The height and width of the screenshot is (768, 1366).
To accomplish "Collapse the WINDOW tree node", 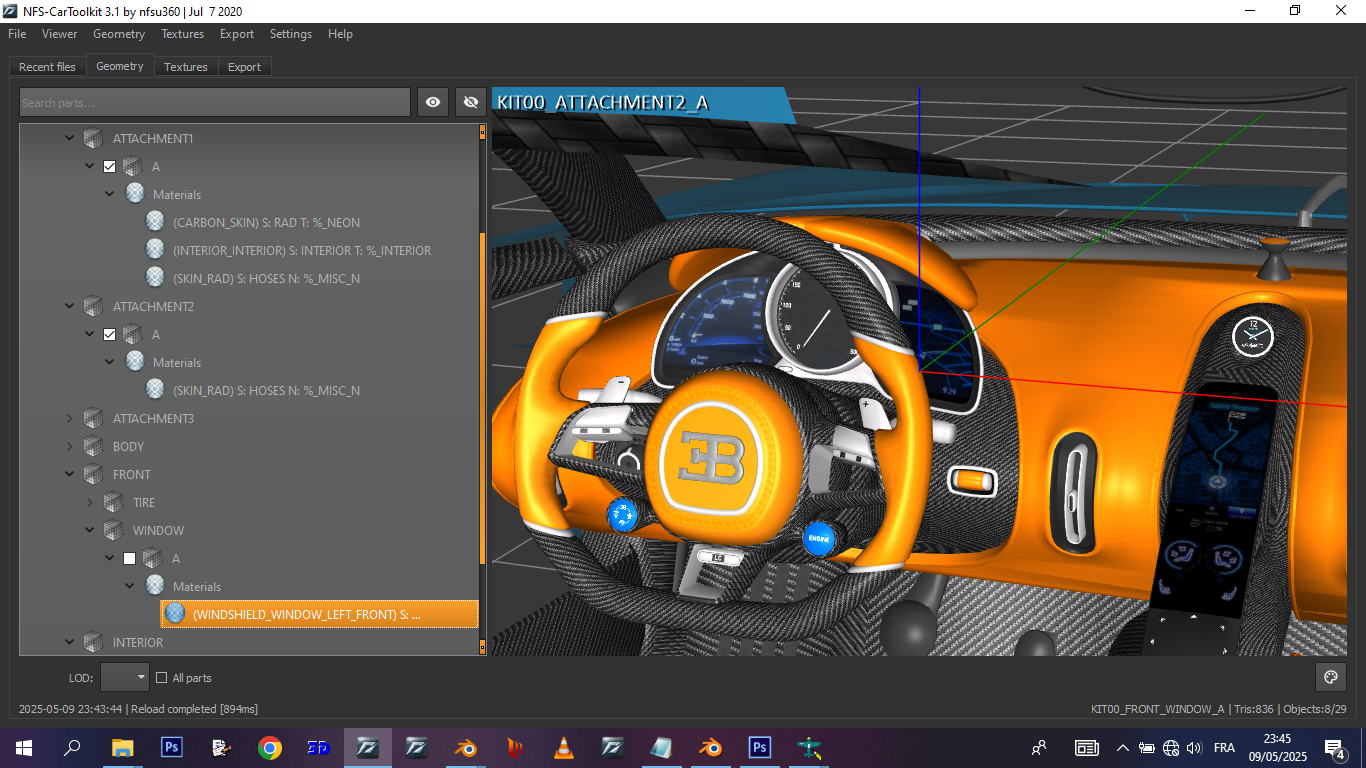I will click(x=89, y=530).
